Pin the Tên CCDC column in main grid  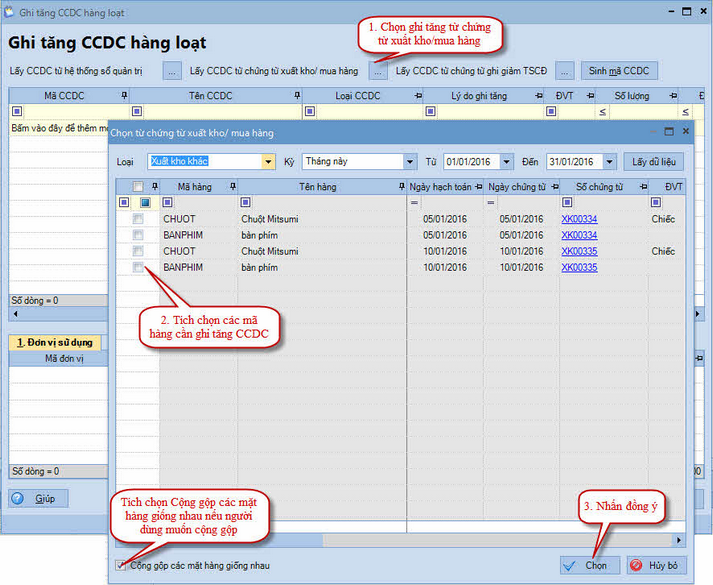click(x=297, y=95)
